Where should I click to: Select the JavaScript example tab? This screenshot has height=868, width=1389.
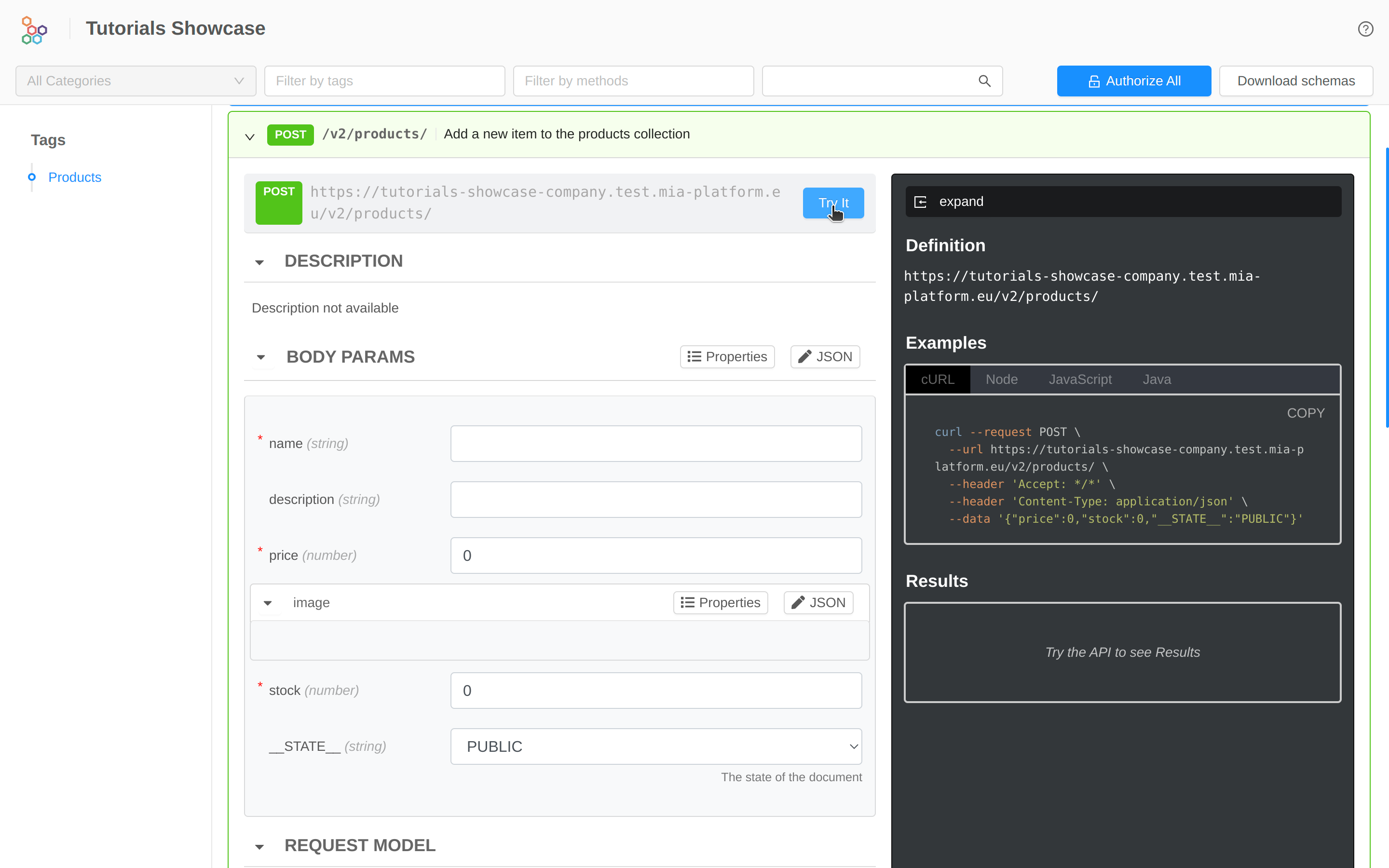1080,380
